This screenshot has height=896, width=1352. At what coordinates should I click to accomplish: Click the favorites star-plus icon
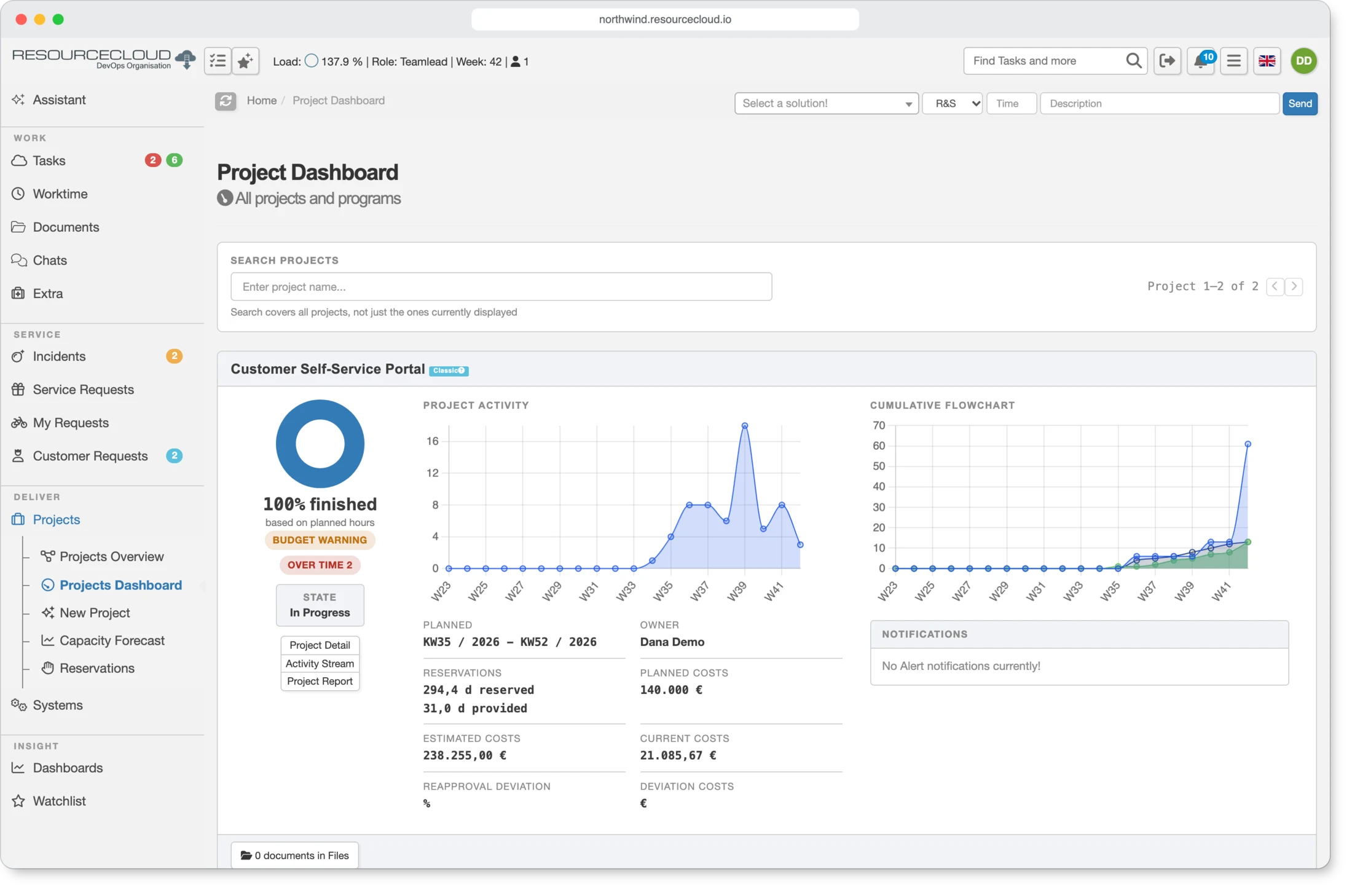click(x=245, y=61)
